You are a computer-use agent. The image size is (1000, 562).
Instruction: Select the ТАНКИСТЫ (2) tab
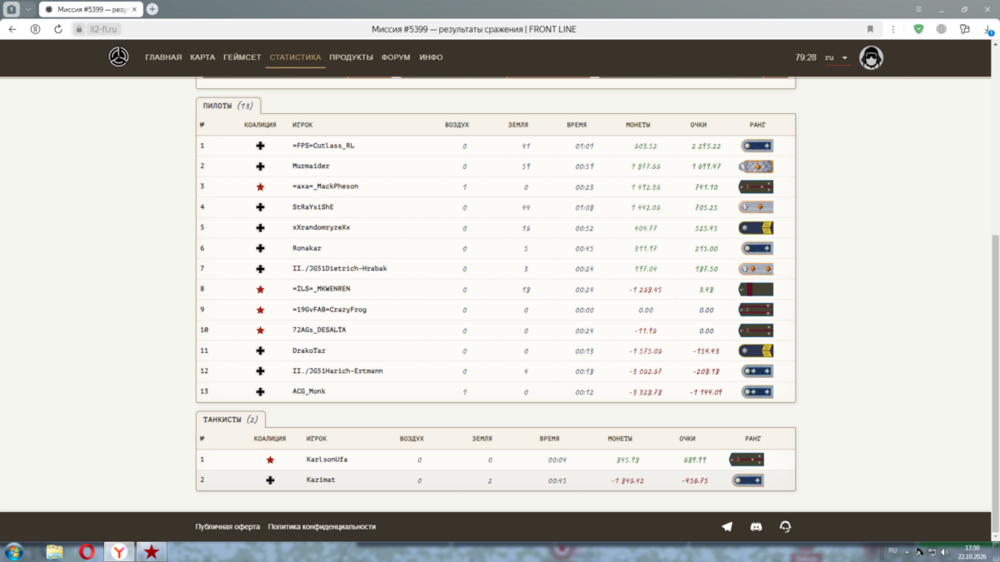pos(230,420)
